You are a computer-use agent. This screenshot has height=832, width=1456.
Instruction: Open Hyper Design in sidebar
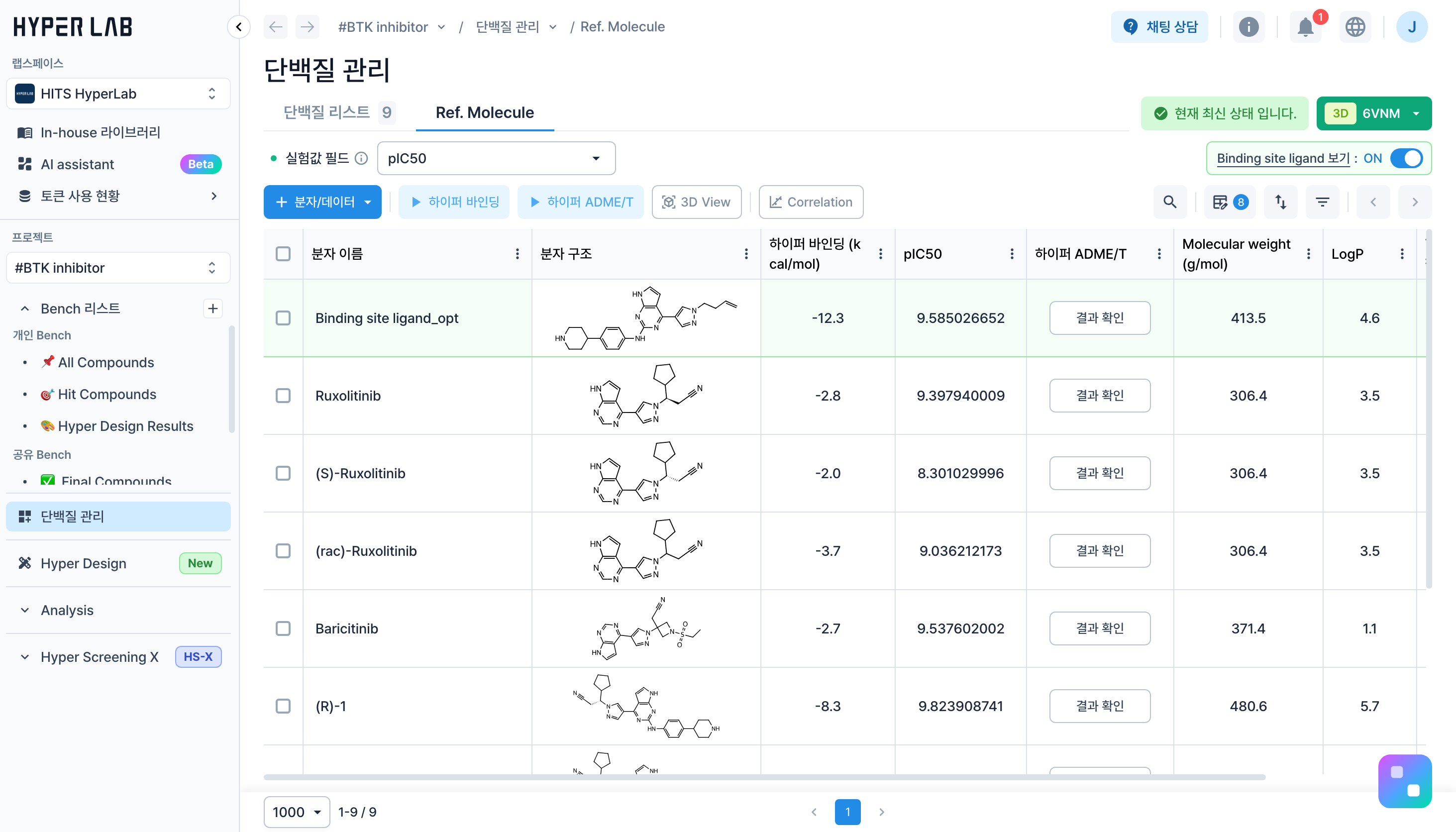tap(84, 563)
